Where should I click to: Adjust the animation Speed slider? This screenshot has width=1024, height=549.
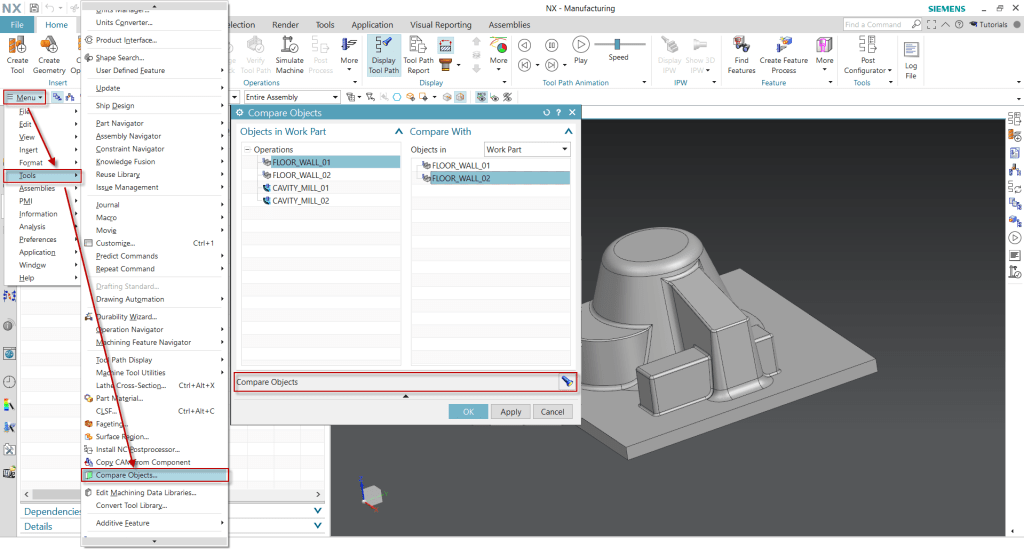[x=619, y=44]
